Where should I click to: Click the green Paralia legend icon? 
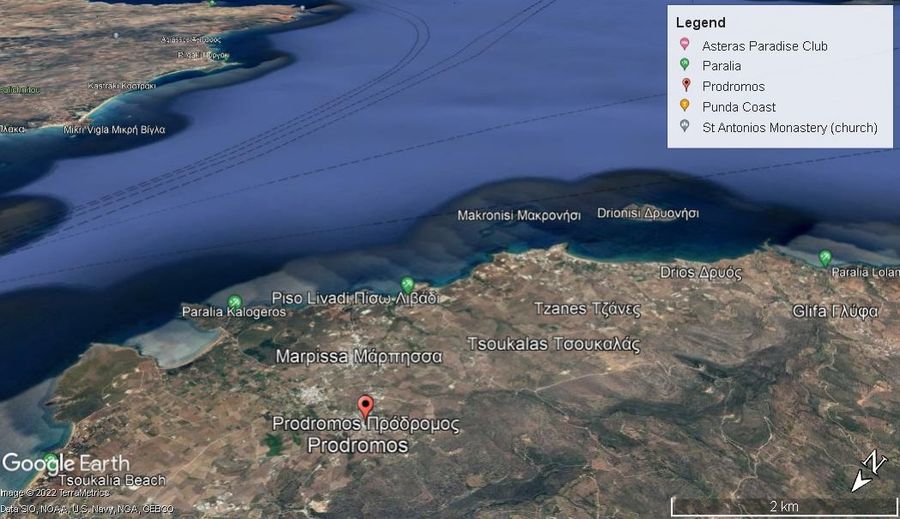684,65
